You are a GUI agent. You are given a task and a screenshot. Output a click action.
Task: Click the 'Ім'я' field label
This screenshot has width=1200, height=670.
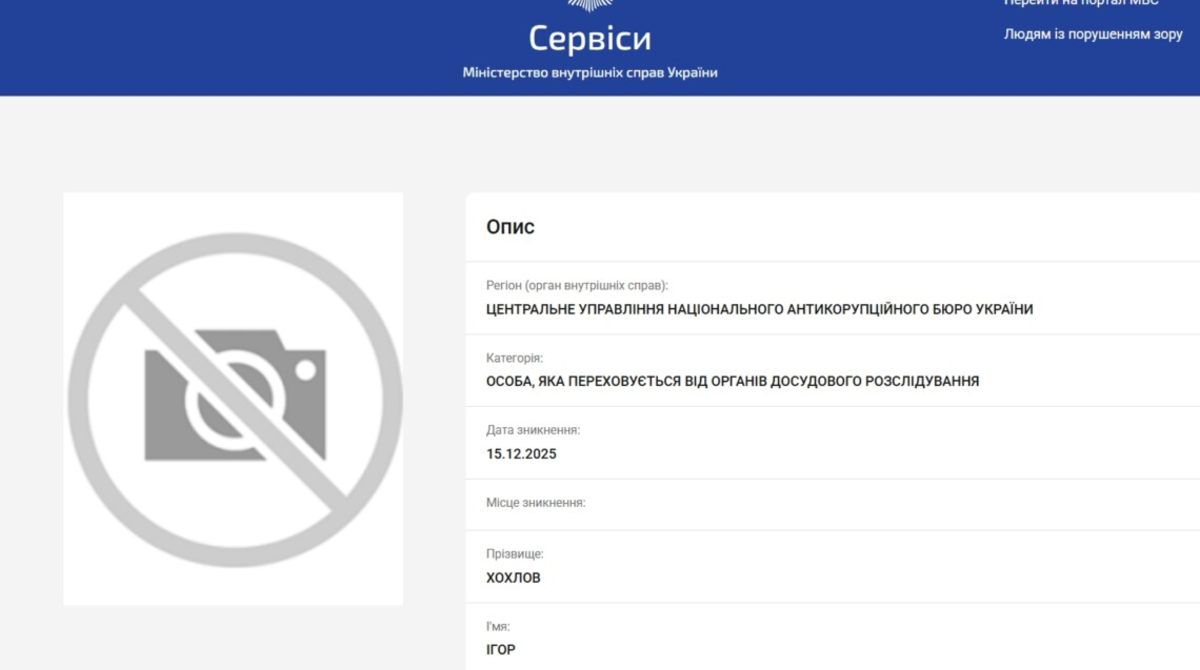click(498, 627)
